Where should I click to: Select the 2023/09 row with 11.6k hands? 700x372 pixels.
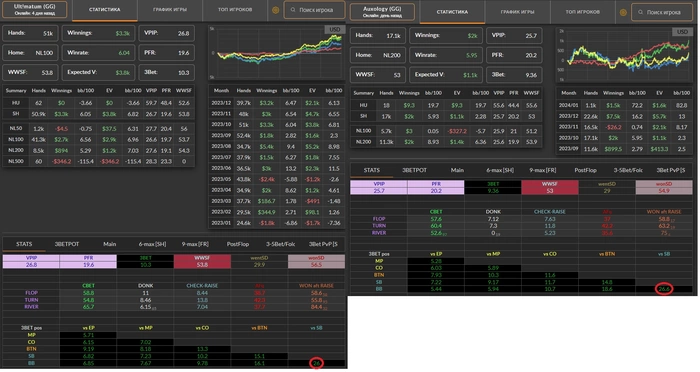click(x=624, y=149)
